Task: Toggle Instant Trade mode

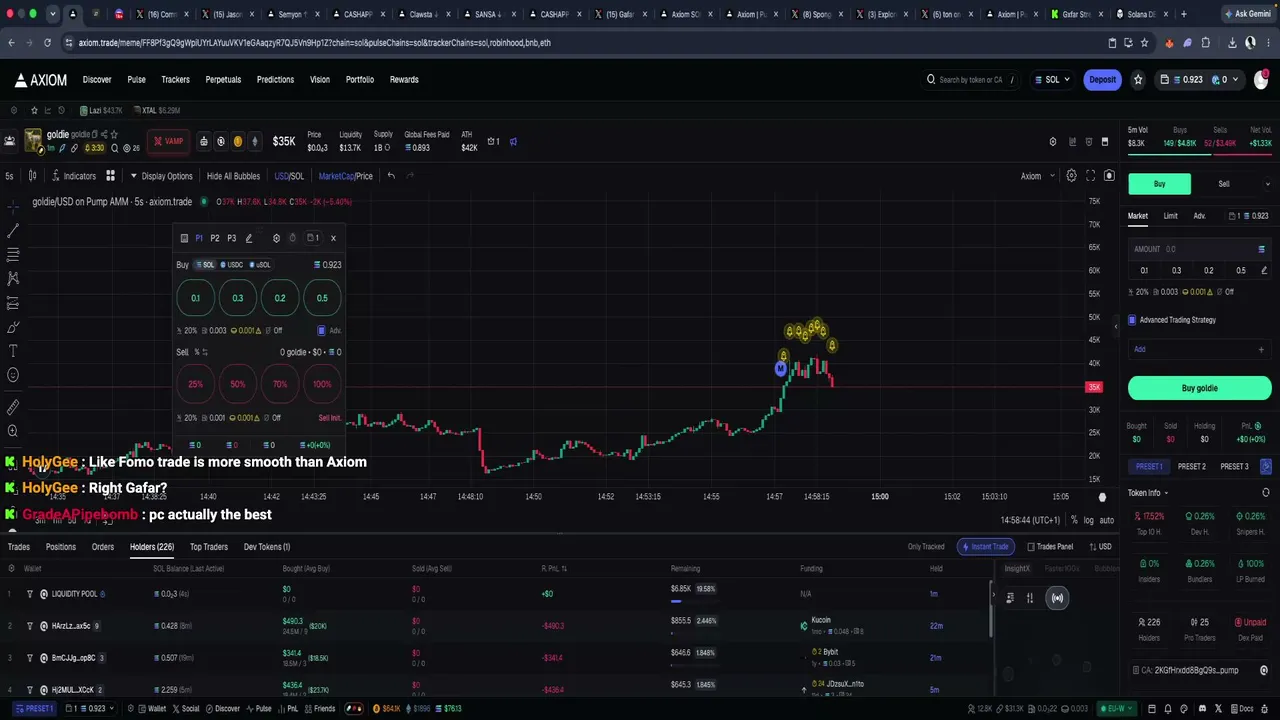Action: (984, 547)
